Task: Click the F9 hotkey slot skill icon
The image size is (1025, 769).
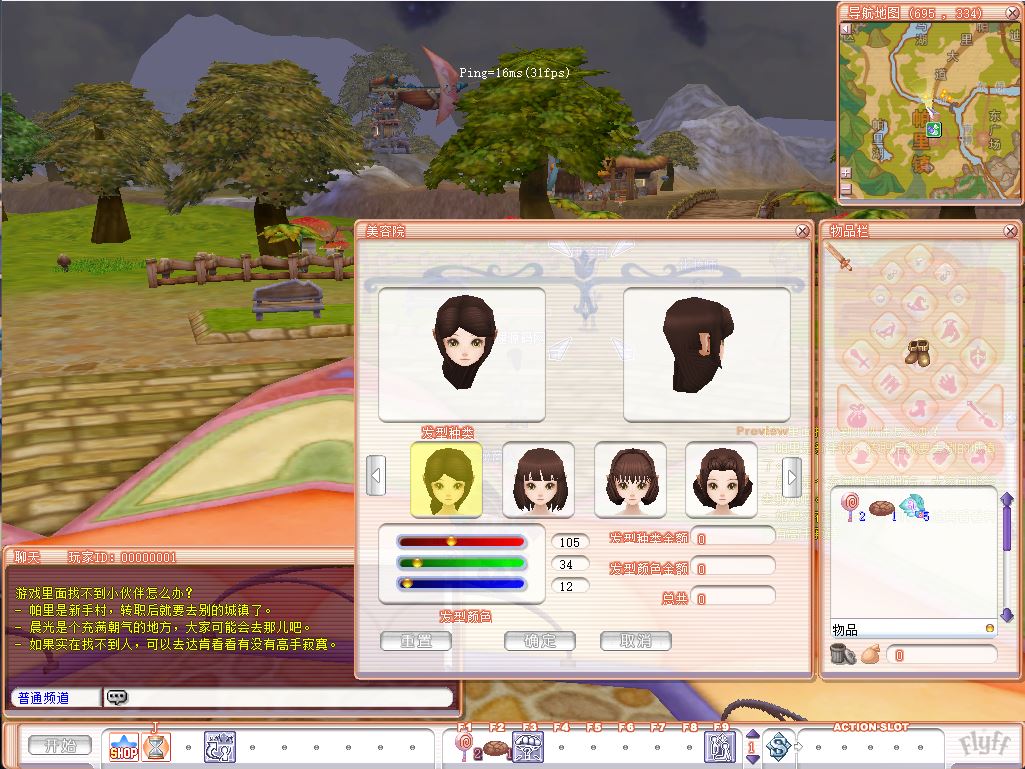Action: 720,746
